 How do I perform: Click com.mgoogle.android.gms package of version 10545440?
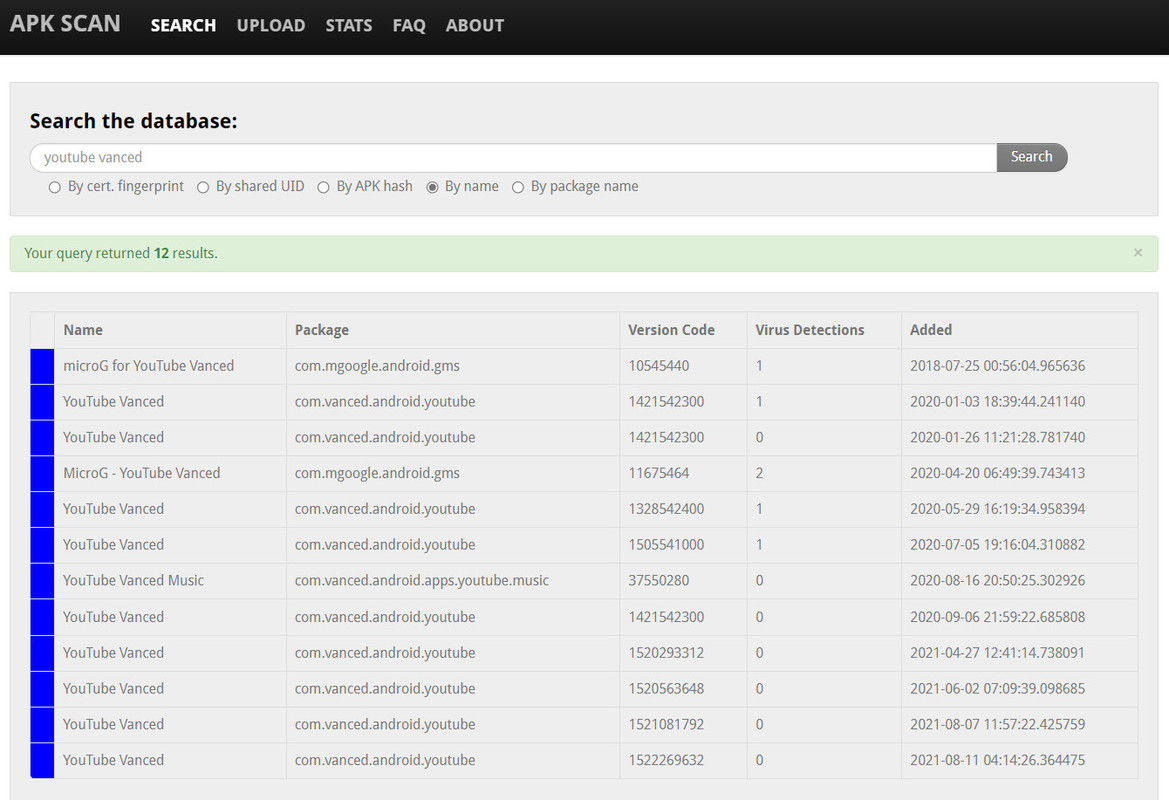click(x=377, y=366)
